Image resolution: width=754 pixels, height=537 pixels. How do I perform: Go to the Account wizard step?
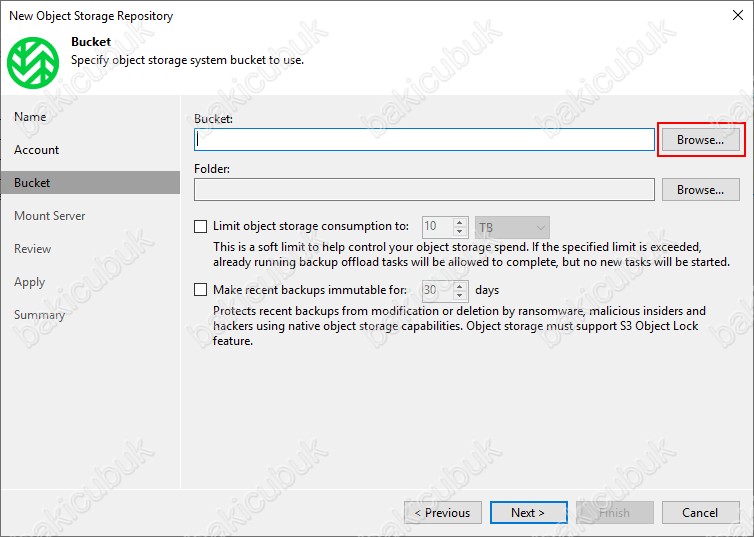(x=37, y=150)
